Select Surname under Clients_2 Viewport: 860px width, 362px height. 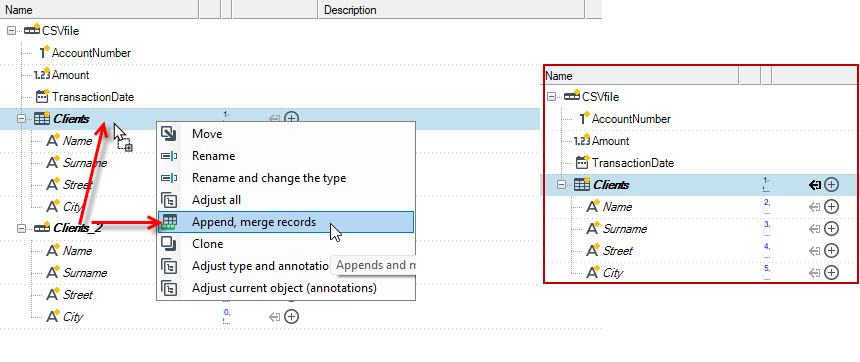click(x=85, y=273)
